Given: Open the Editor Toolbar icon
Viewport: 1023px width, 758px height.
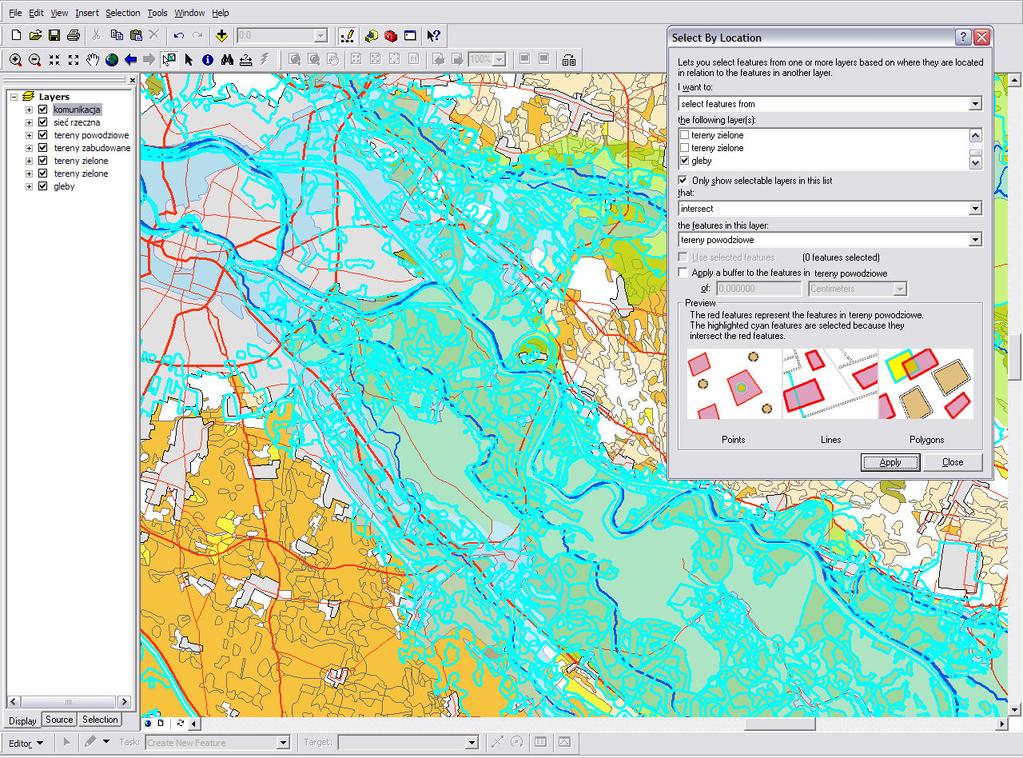Looking at the screenshot, I should click(348, 35).
